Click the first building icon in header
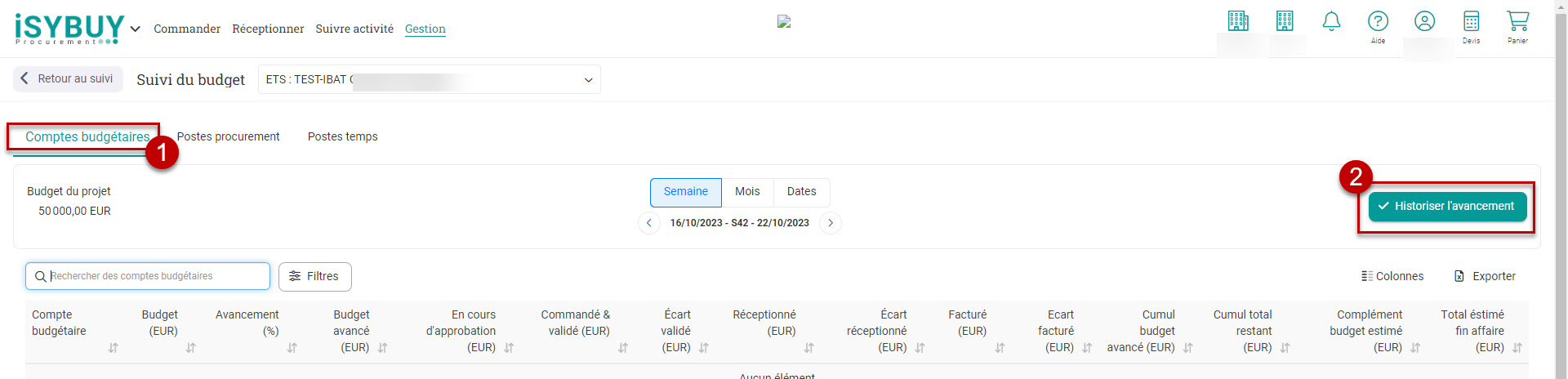The height and width of the screenshot is (379, 1568). [x=1238, y=21]
